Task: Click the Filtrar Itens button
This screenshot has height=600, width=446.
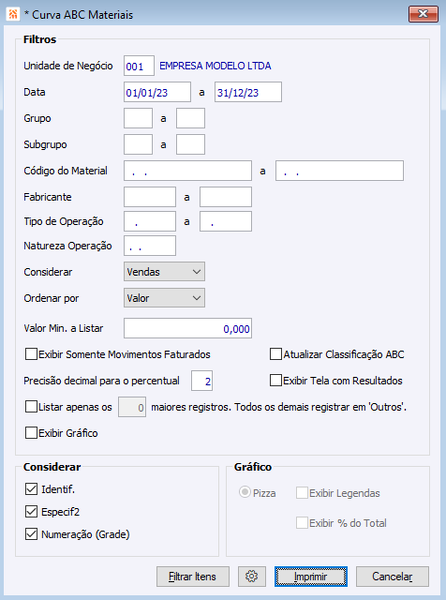Action: point(193,576)
